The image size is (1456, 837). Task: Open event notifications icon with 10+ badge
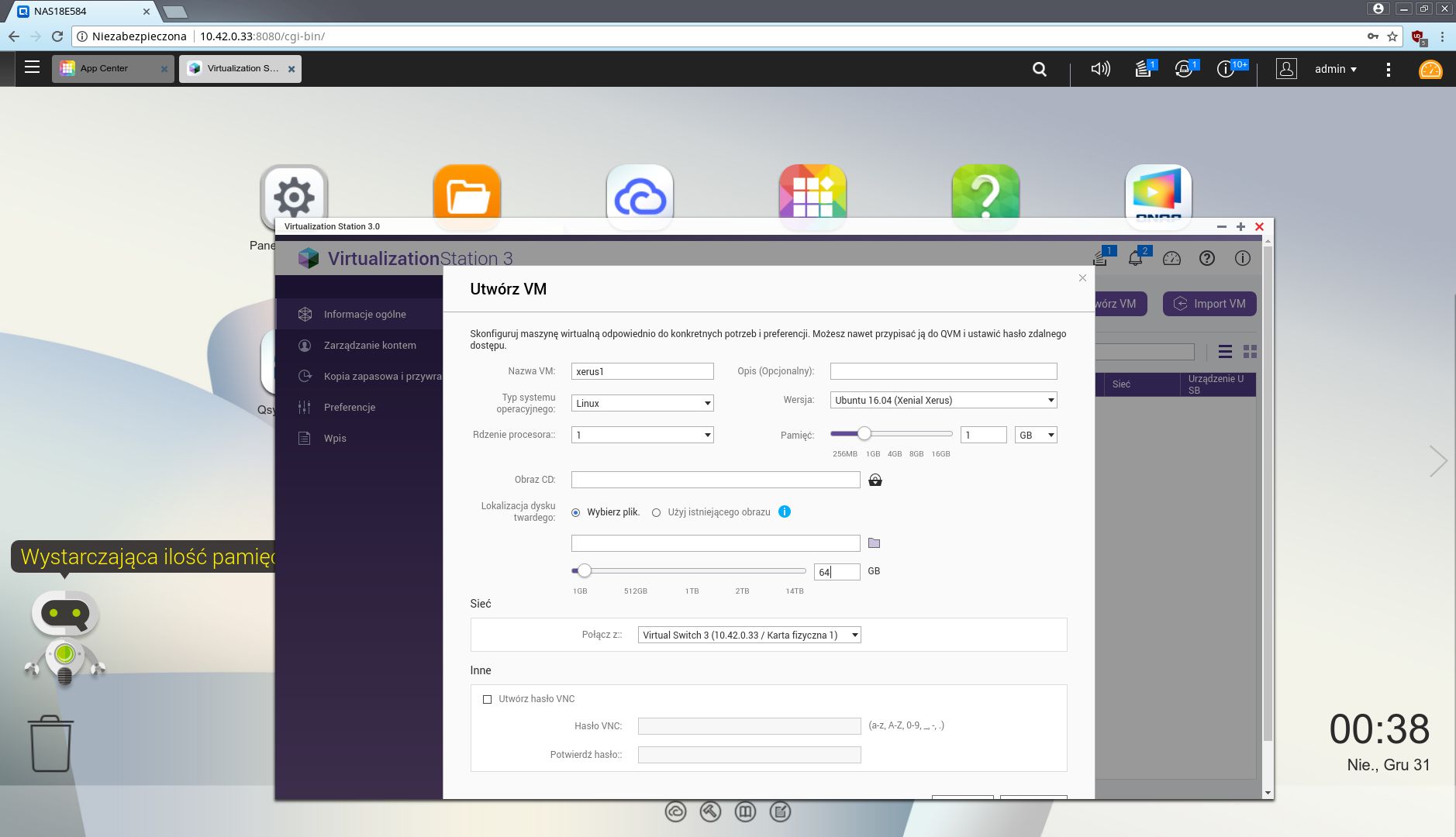click(x=1226, y=69)
